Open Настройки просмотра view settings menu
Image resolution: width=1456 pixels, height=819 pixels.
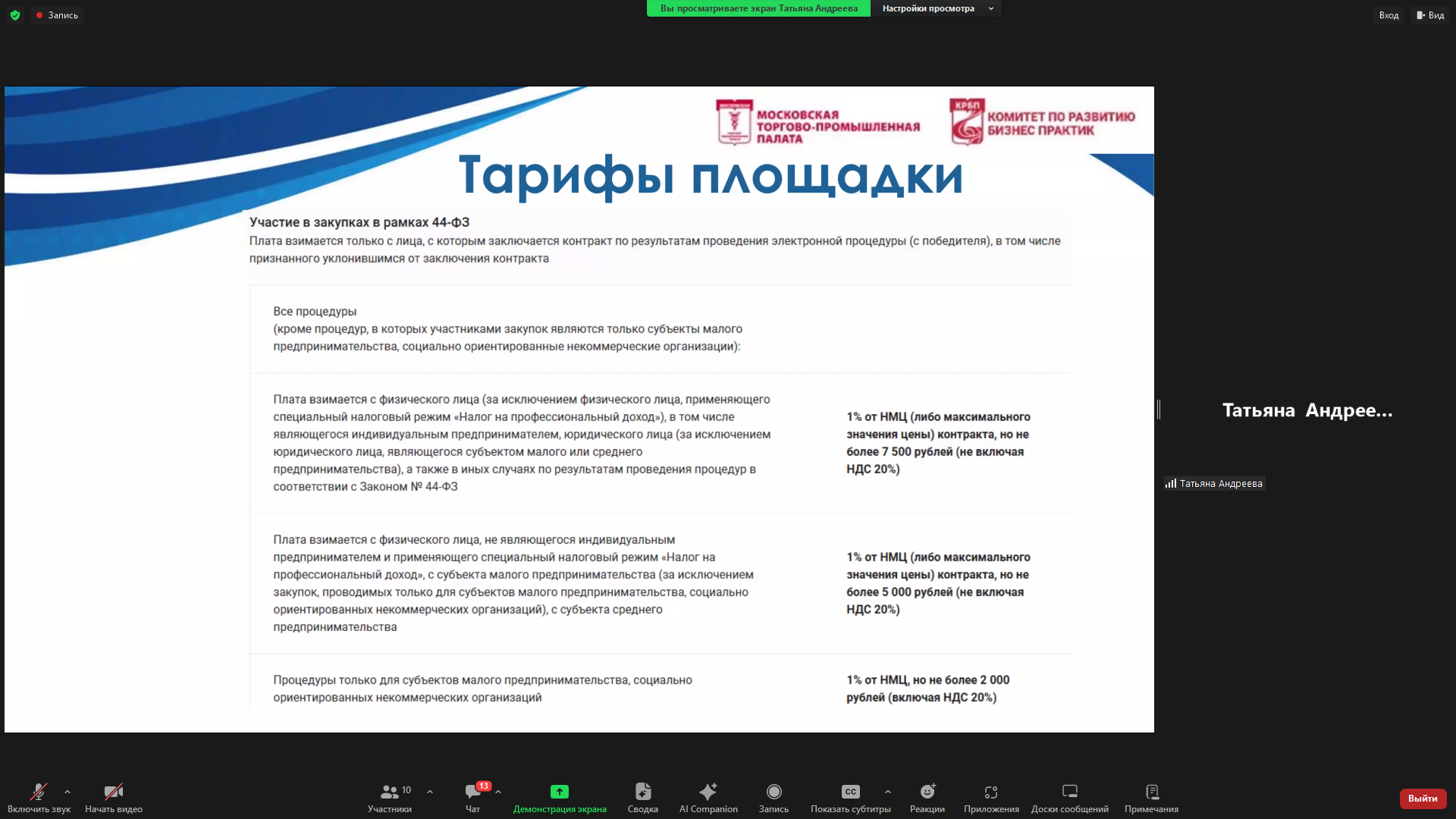pyautogui.click(x=936, y=8)
